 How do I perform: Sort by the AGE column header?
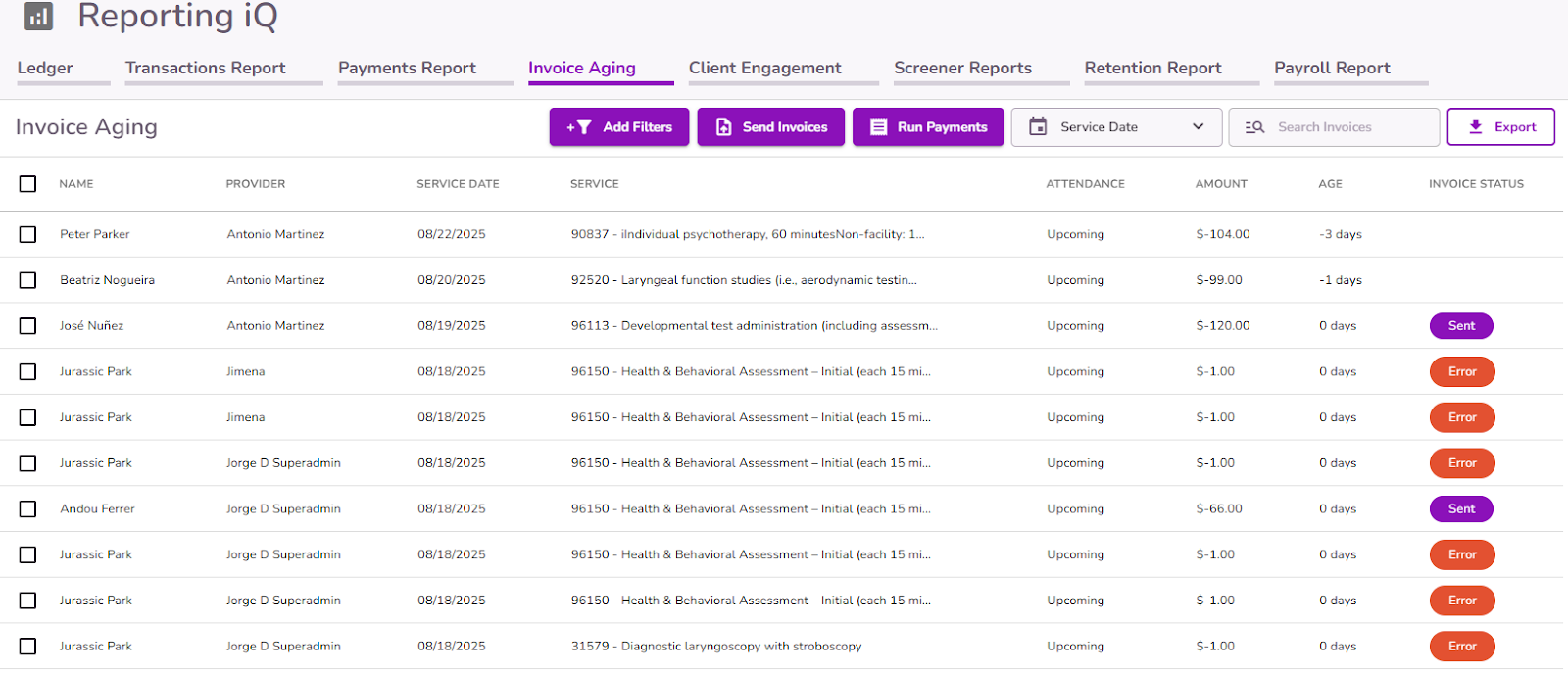tap(1330, 184)
